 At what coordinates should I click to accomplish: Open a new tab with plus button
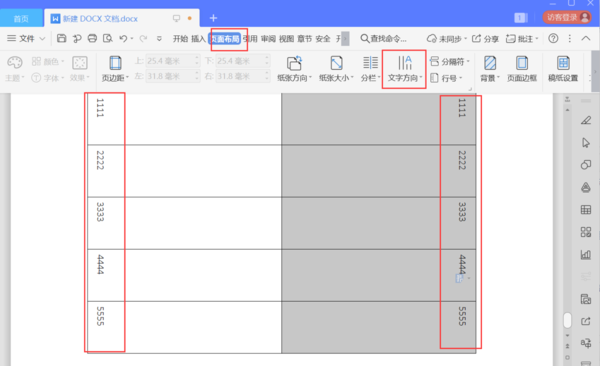coord(213,18)
